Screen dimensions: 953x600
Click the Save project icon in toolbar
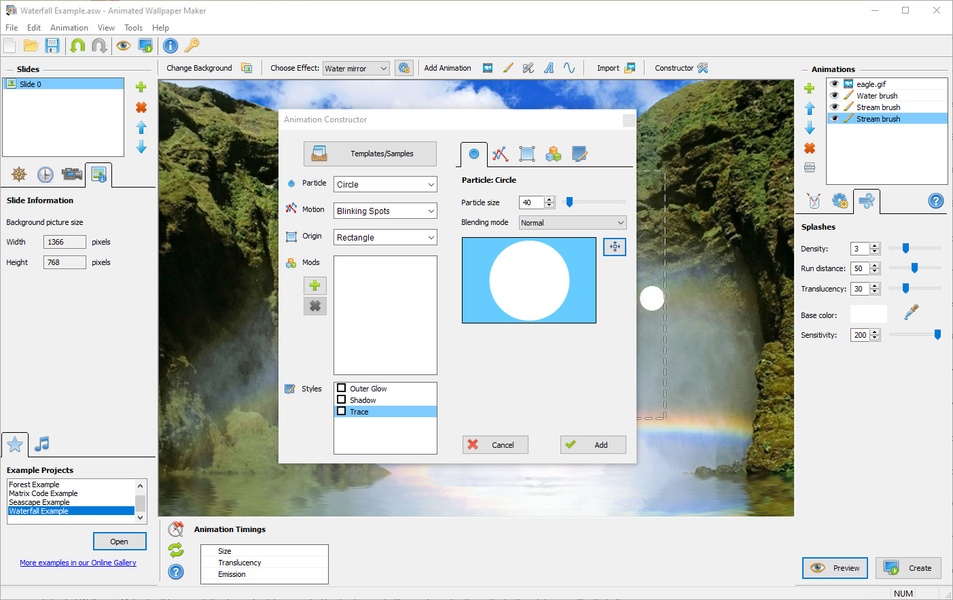point(52,46)
